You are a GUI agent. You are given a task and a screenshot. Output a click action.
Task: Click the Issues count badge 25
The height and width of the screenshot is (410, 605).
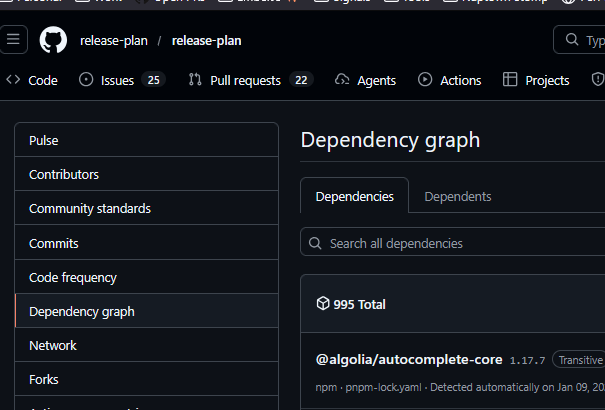[x=154, y=80]
